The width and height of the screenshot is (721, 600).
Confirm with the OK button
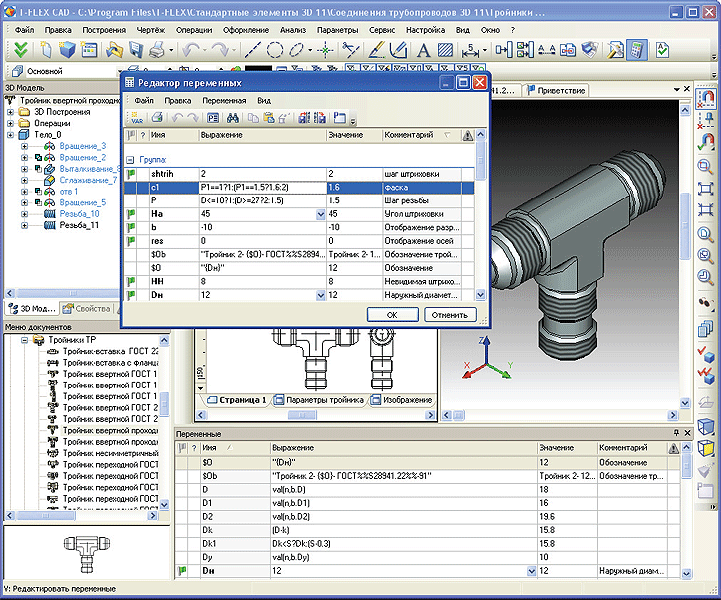coord(392,315)
